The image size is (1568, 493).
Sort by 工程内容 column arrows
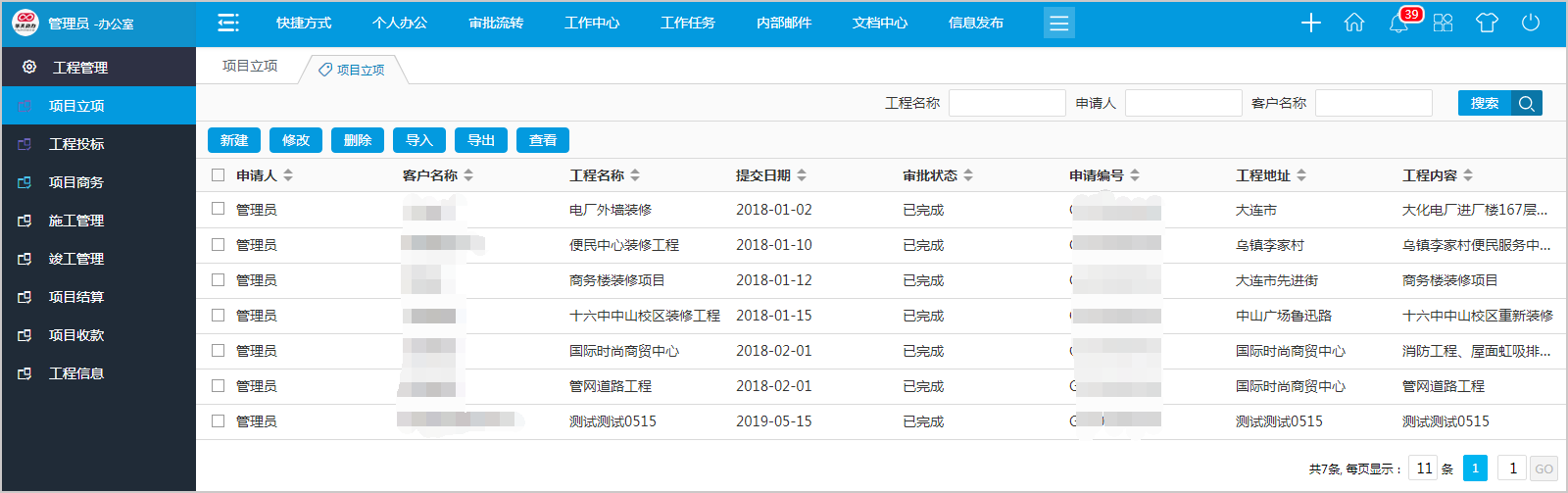coord(1468,175)
